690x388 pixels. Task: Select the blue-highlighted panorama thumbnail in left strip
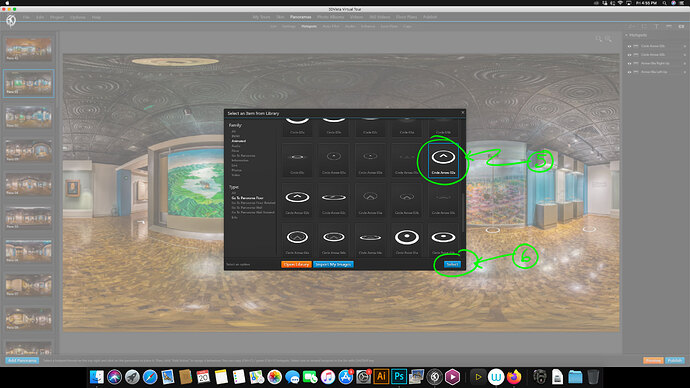pyautogui.click(x=29, y=83)
